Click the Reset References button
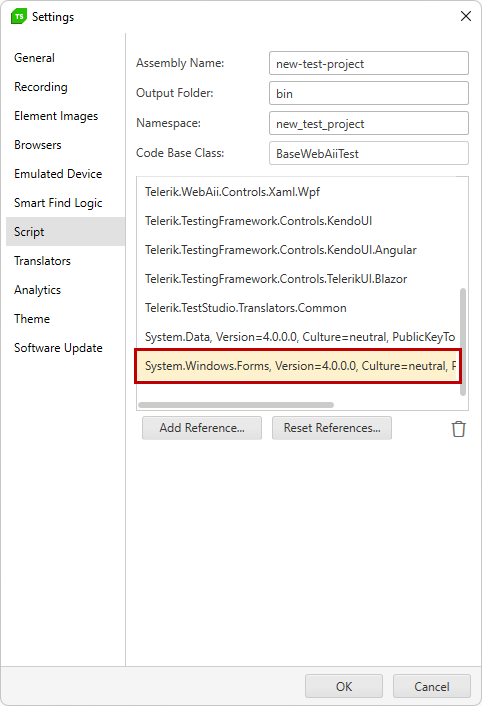The image size is (482, 706). [332, 428]
